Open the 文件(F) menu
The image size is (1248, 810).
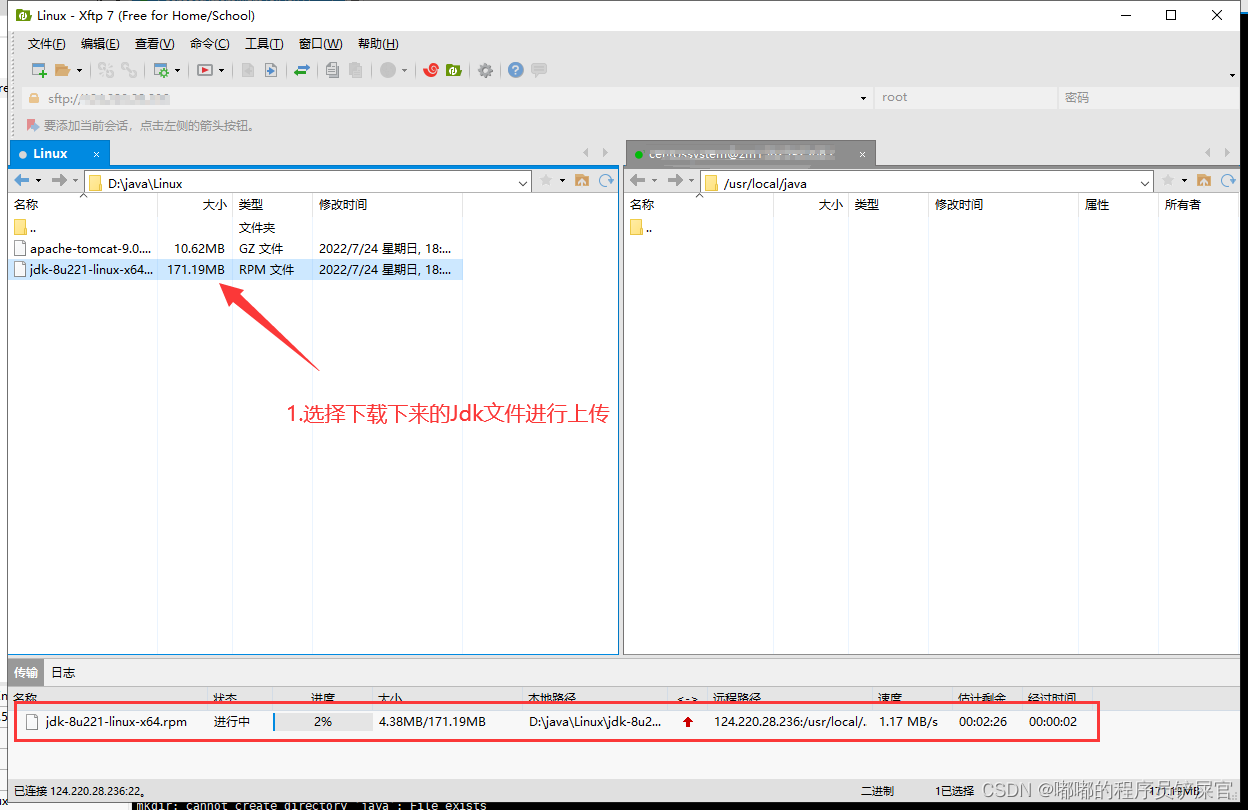coord(47,44)
